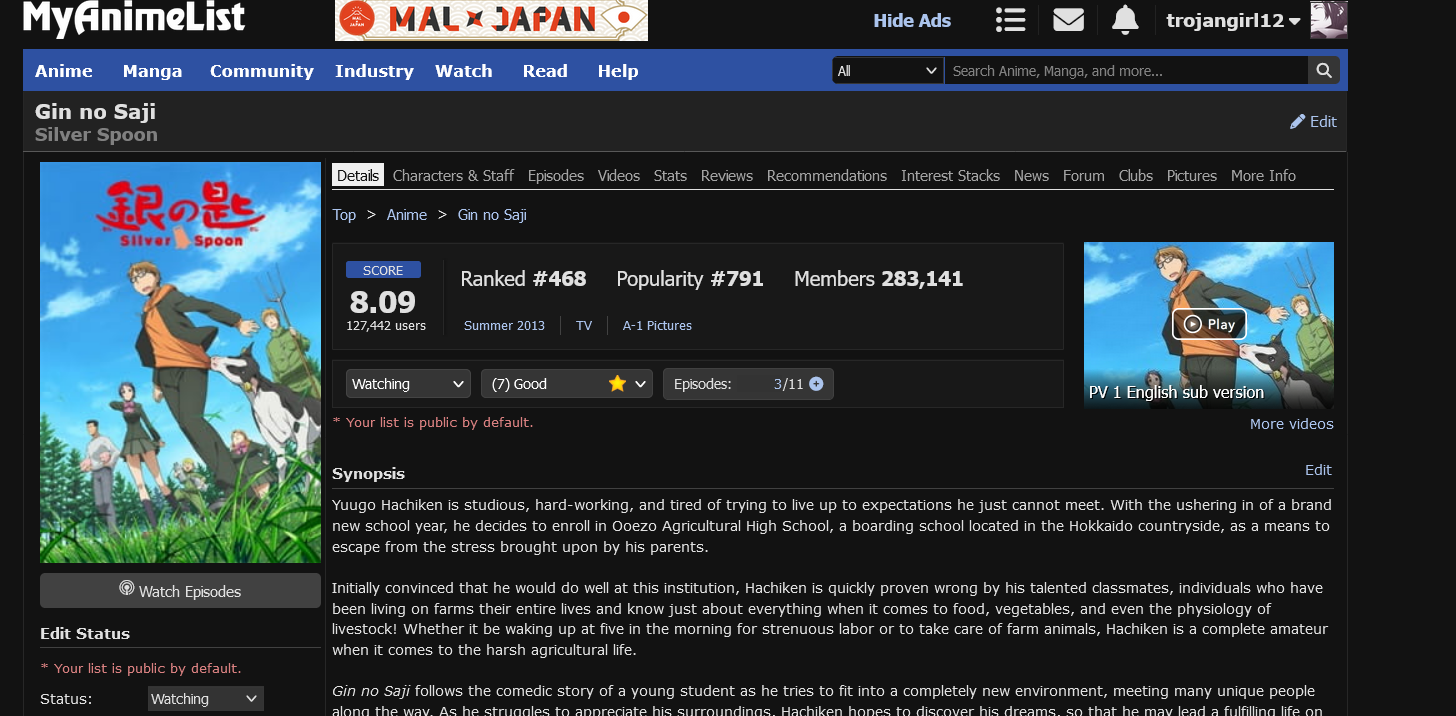Click the plus icon to increment episodes
The height and width of the screenshot is (716, 1456).
tap(816, 384)
